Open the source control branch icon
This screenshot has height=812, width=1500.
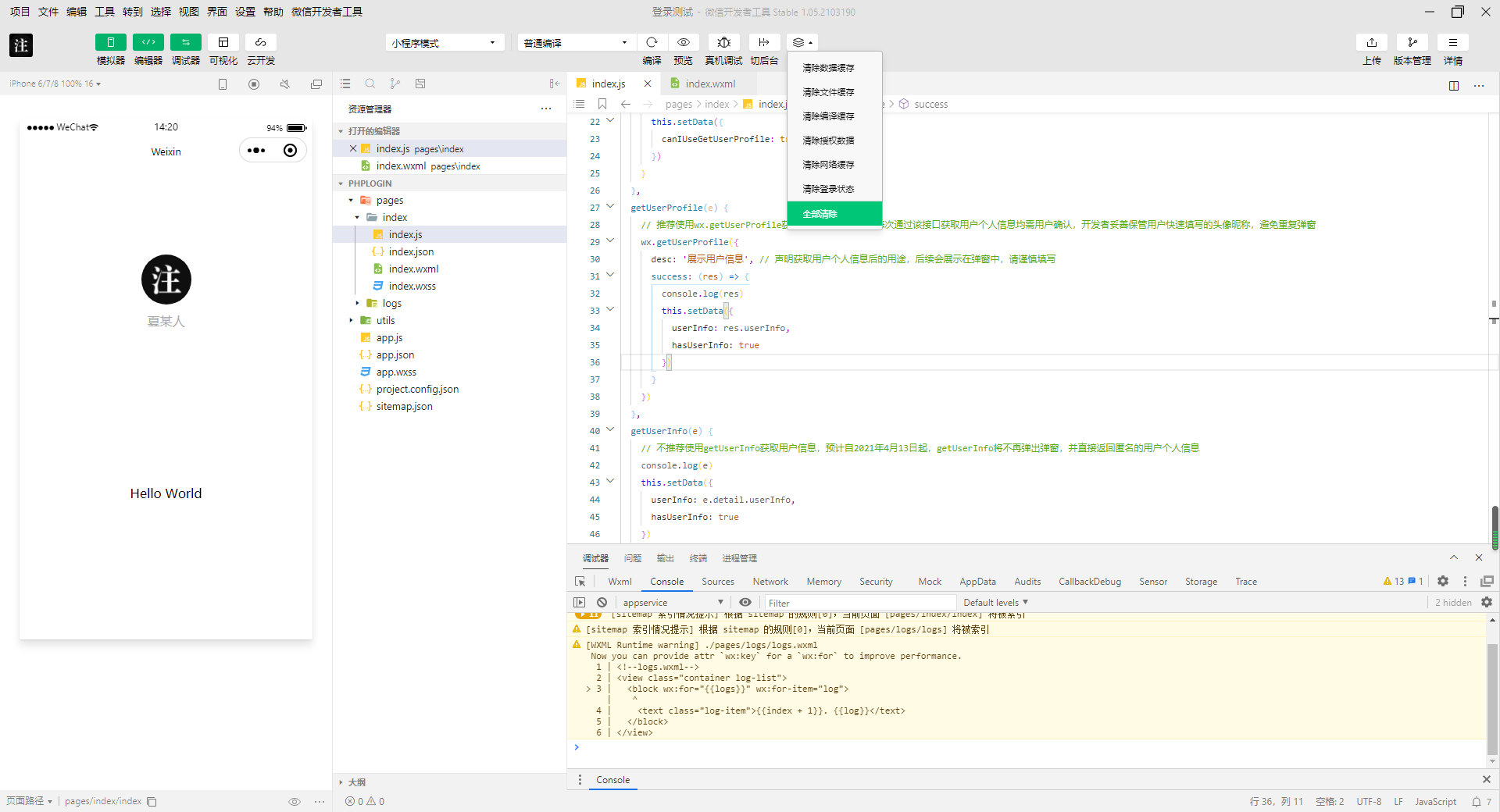(x=395, y=84)
